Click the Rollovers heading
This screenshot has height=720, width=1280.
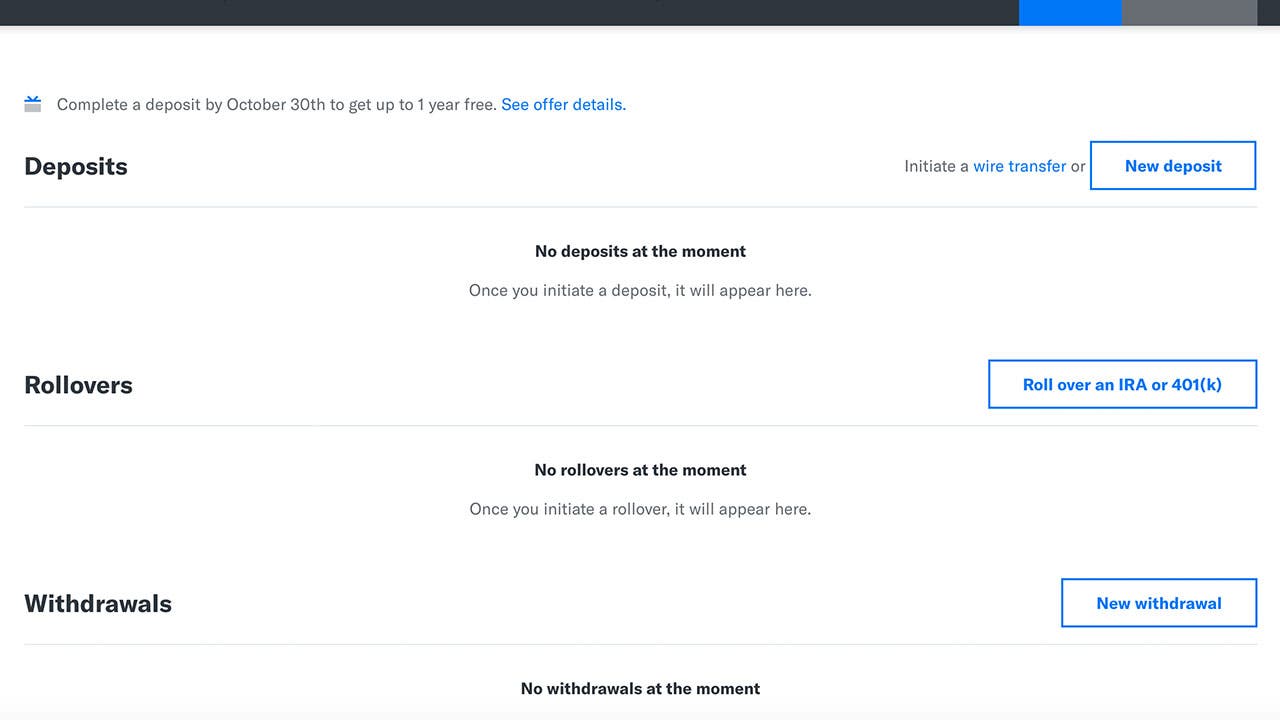click(x=78, y=385)
